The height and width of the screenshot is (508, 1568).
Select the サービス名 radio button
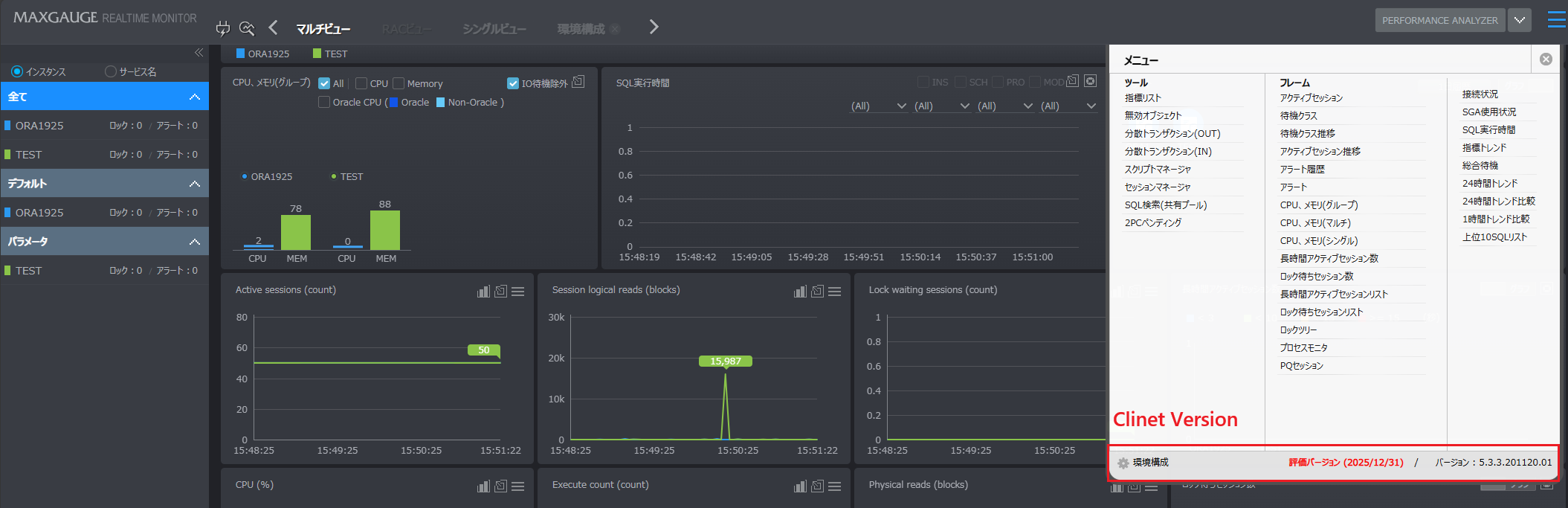111,71
